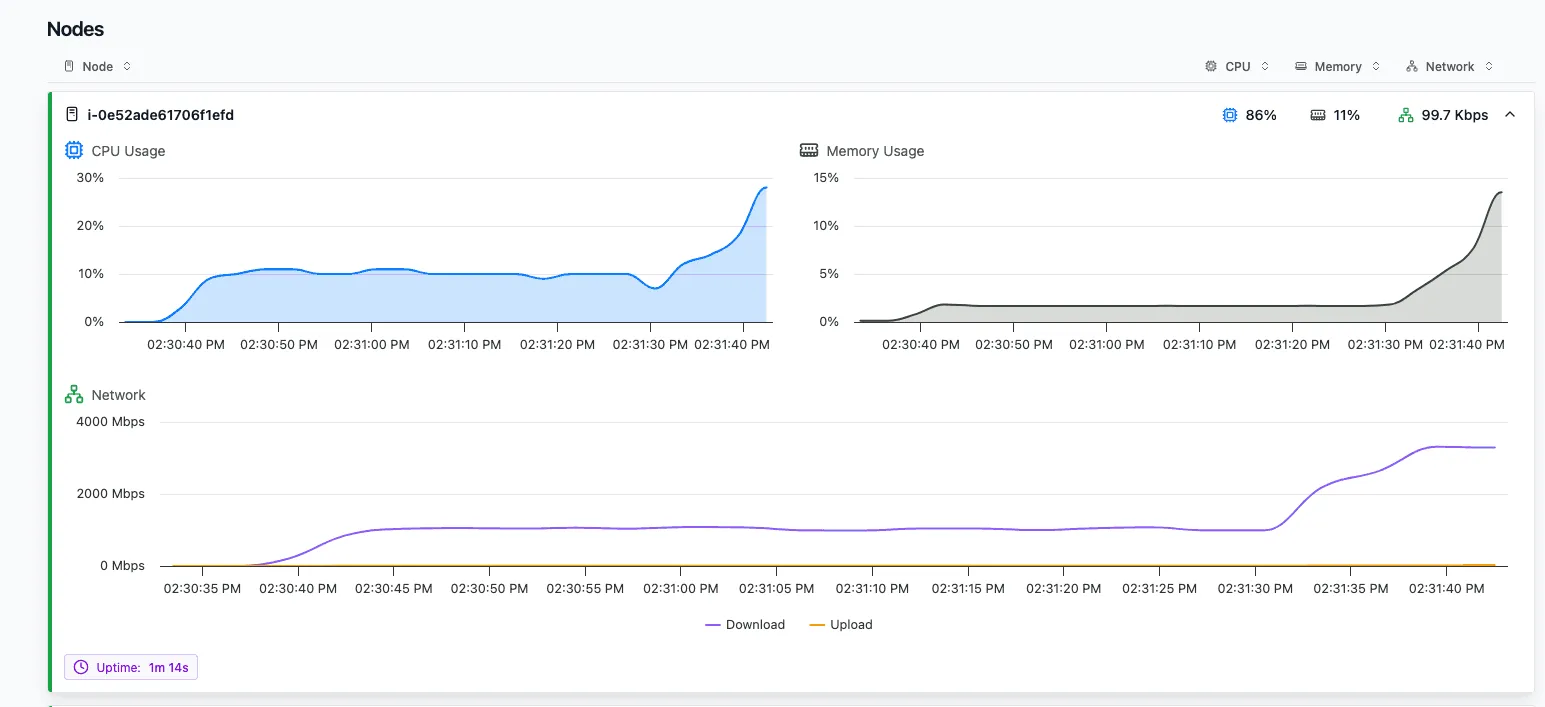The width and height of the screenshot is (1545, 707).
Task: Open the Network sort chevron
Action: [1488, 66]
